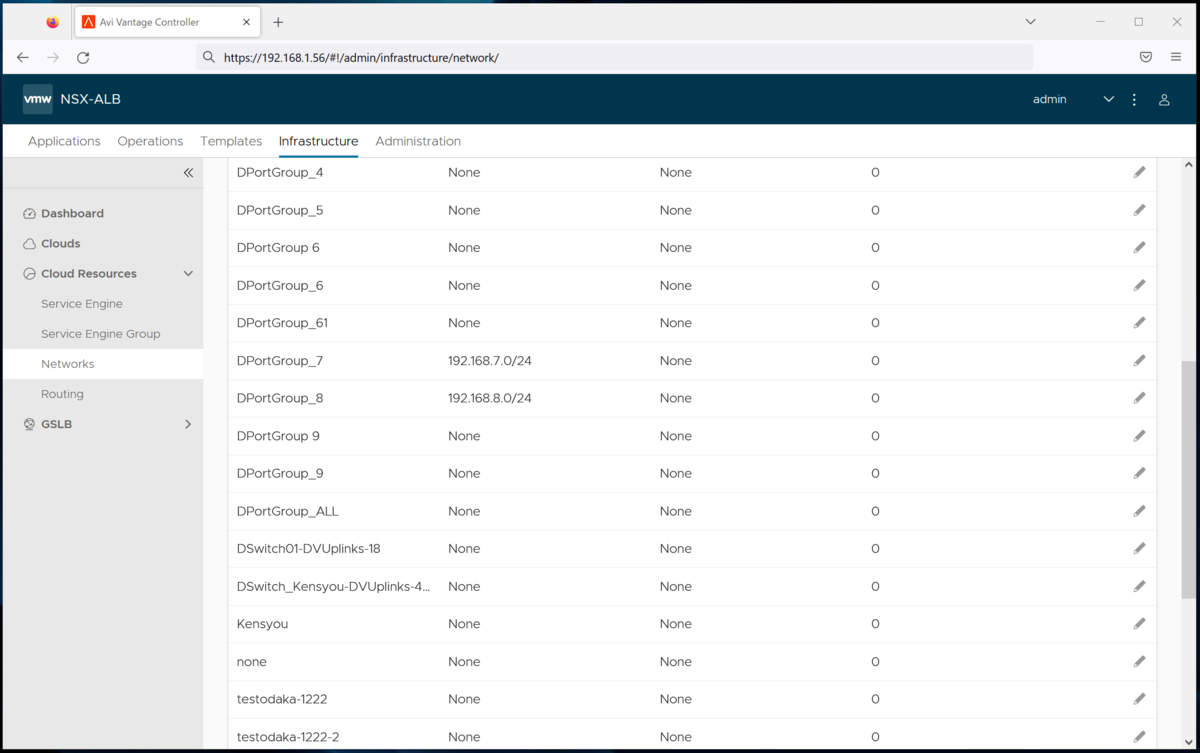Click the vmw logo in the header
The width and height of the screenshot is (1200, 753).
(38, 99)
